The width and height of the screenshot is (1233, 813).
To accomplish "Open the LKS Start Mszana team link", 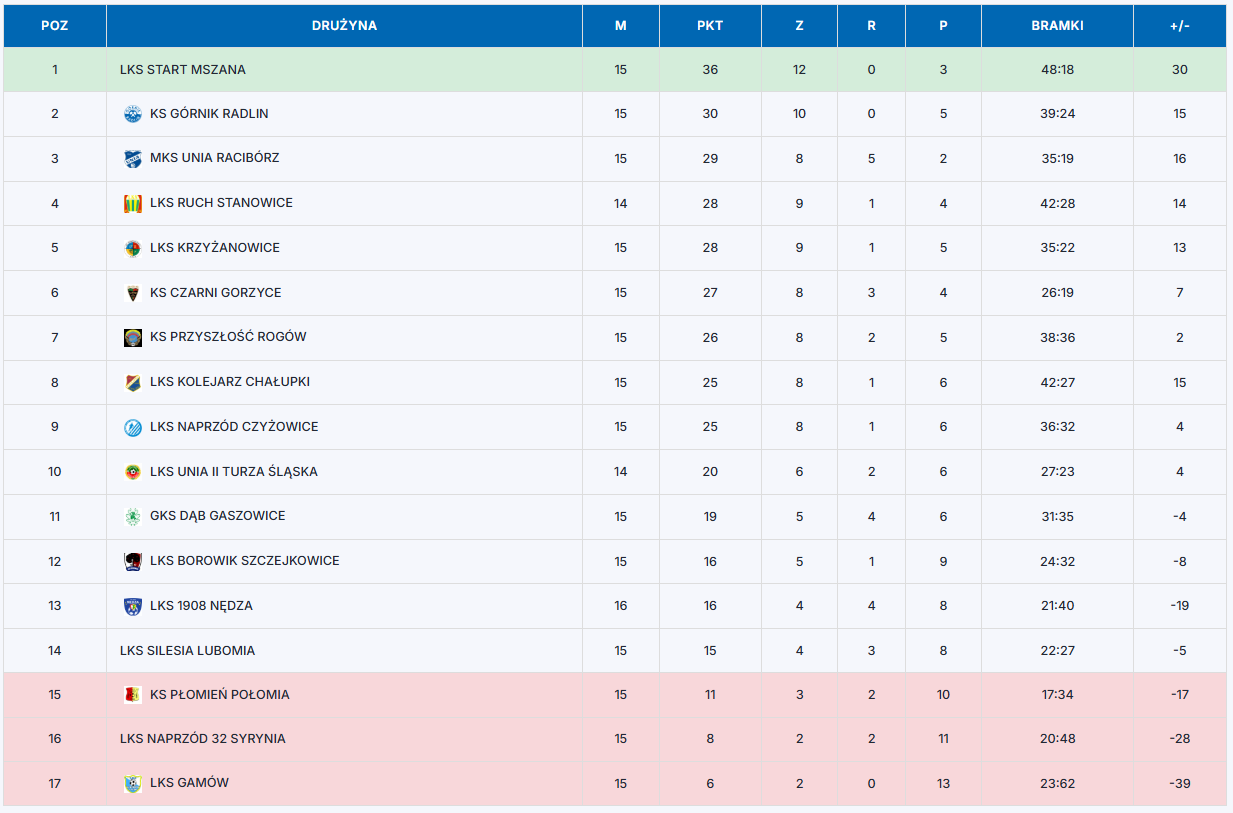I will point(183,70).
